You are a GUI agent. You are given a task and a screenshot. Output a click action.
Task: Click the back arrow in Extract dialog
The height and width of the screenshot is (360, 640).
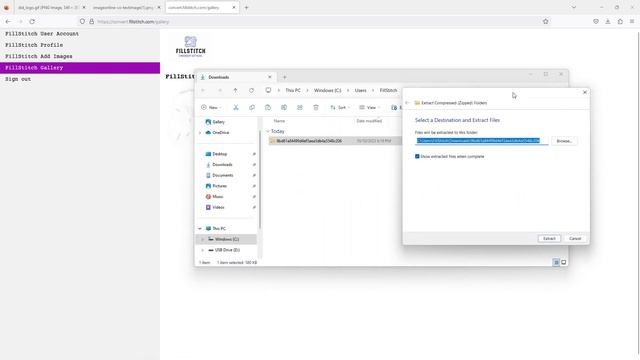[x=407, y=103]
